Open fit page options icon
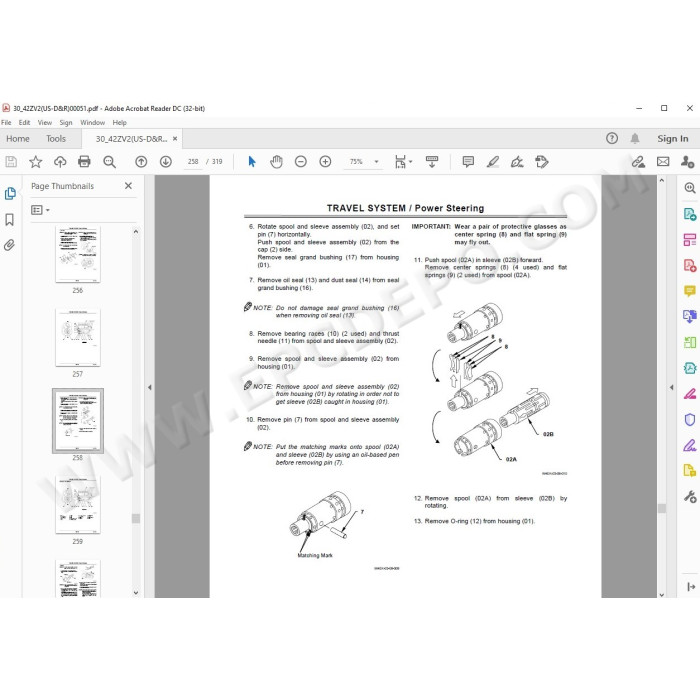Image resolution: width=700 pixels, height=700 pixels. click(x=400, y=162)
